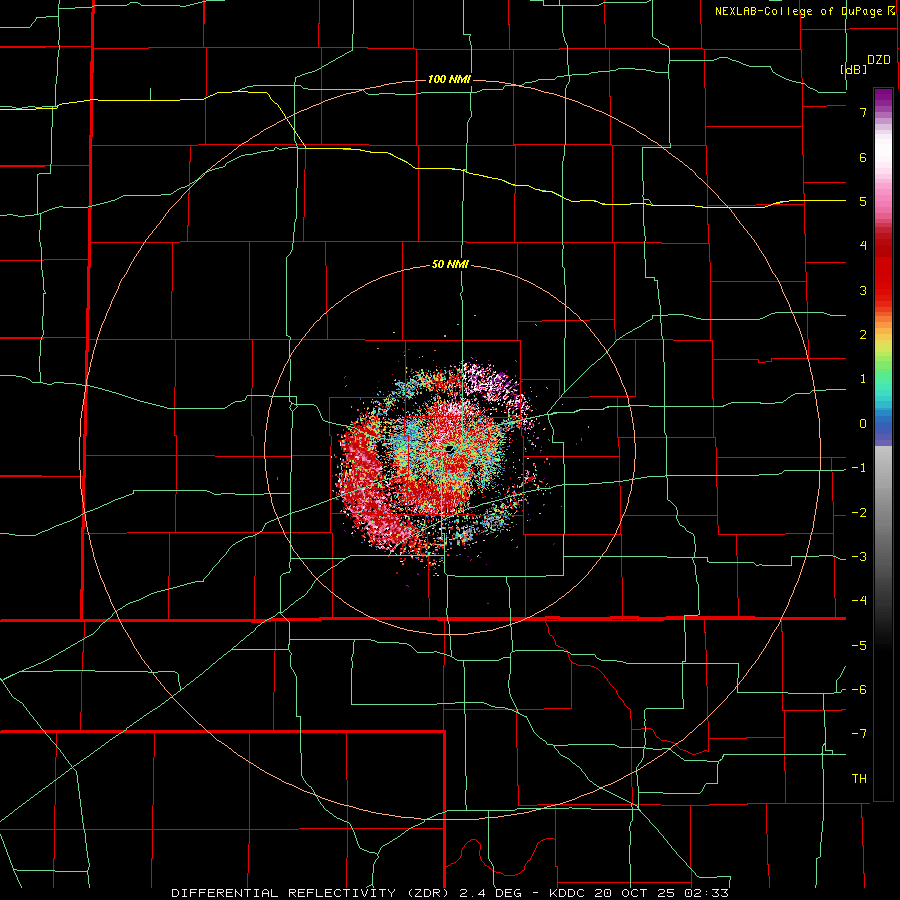The width and height of the screenshot is (900, 900).
Task: Click the DZD legend title
Action: pyautogui.click(x=879, y=60)
